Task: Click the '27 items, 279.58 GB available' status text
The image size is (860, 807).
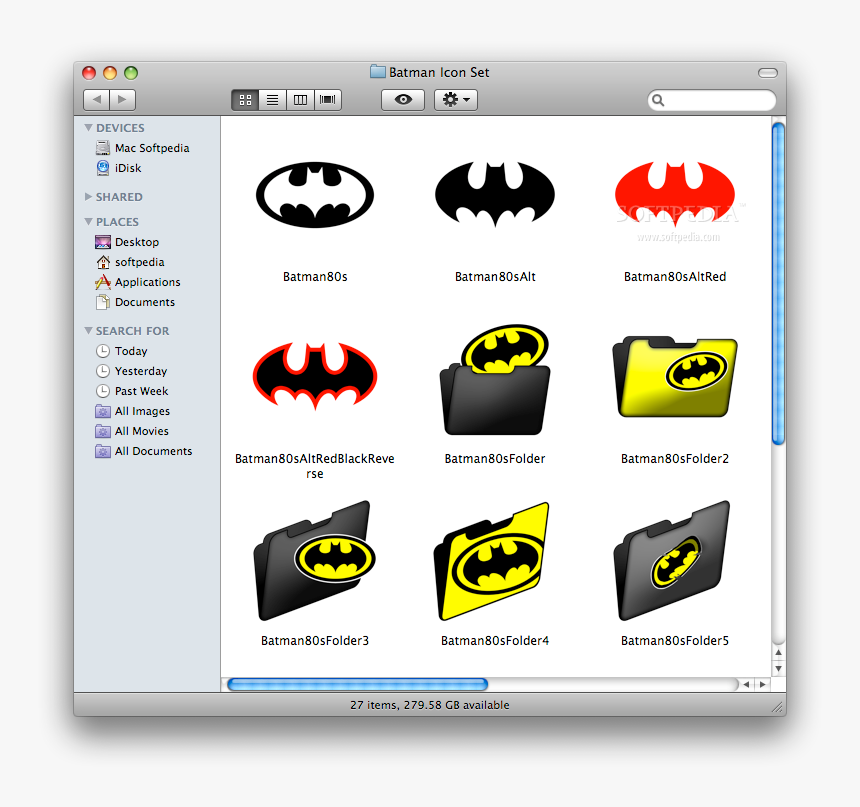Action: click(x=430, y=706)
